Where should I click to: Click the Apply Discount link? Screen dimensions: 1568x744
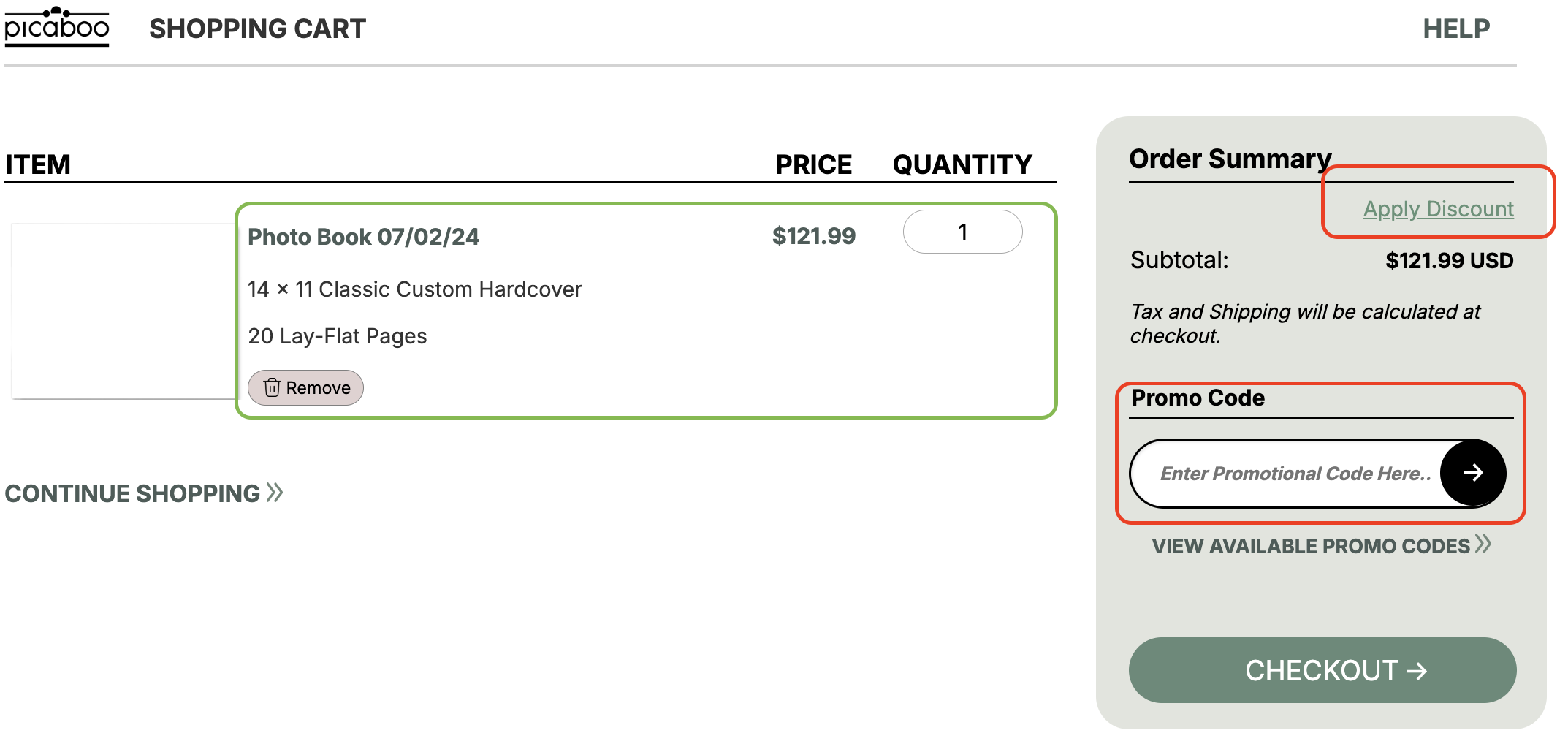pyautogui.click(x=1438, y=209)
